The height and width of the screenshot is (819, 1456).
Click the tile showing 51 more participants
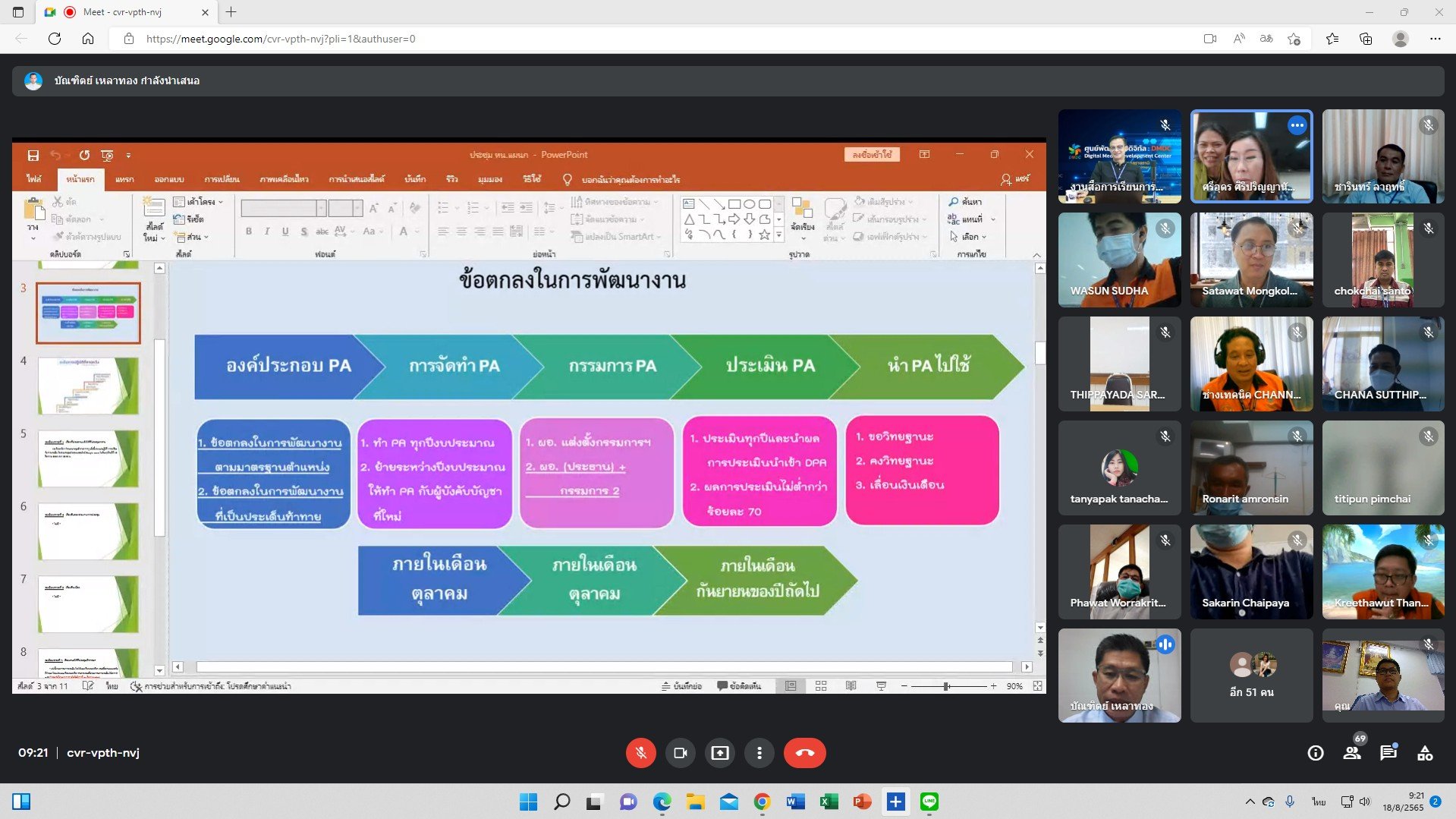tap(1251, 675)
